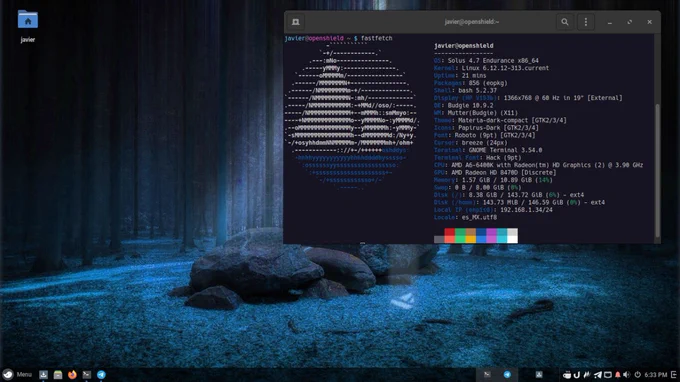Launch the downloads tray icon in panel
680x382 pixels.
tap(43, 375)
